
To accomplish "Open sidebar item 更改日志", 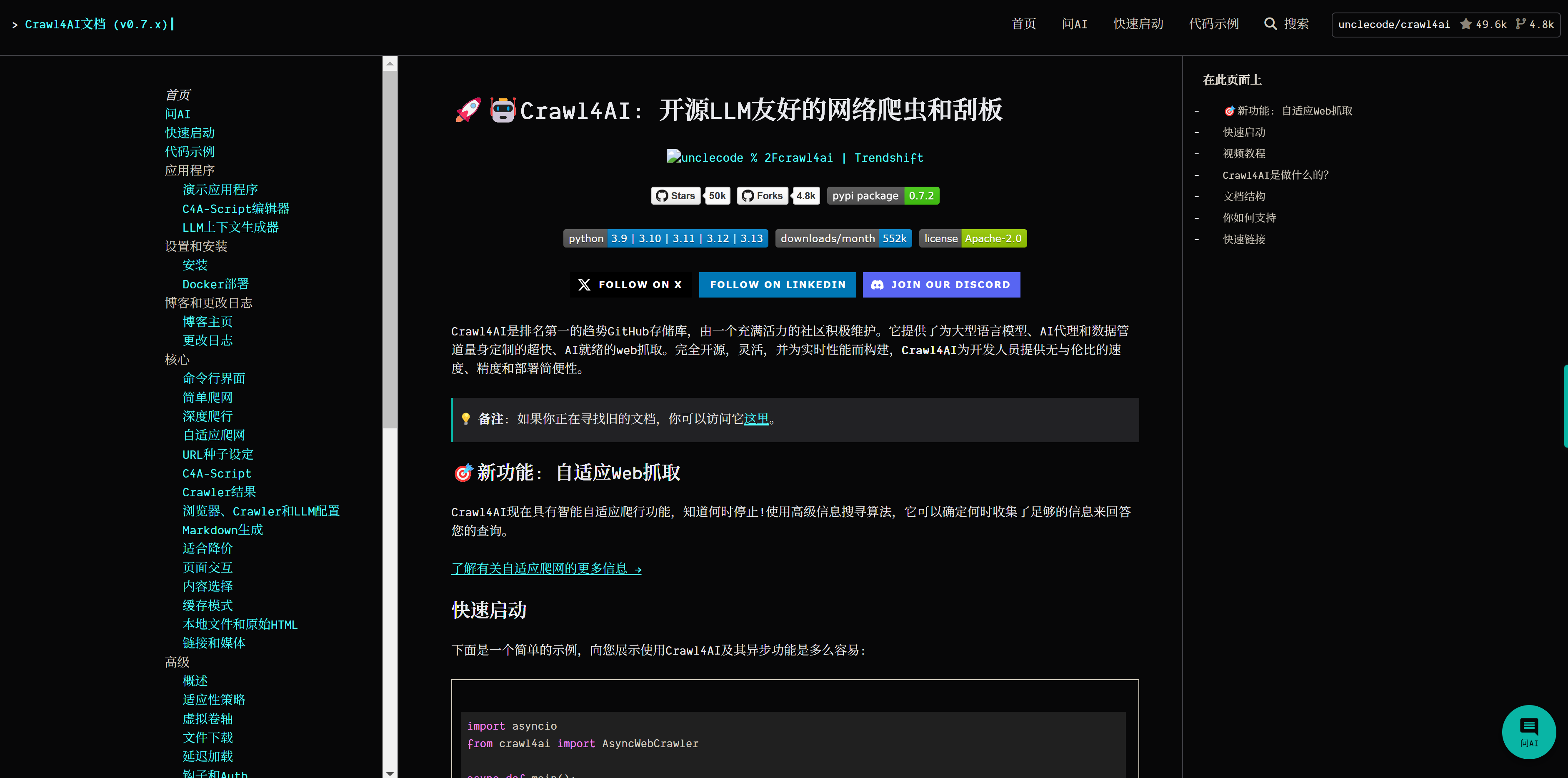I will point(208,340).
